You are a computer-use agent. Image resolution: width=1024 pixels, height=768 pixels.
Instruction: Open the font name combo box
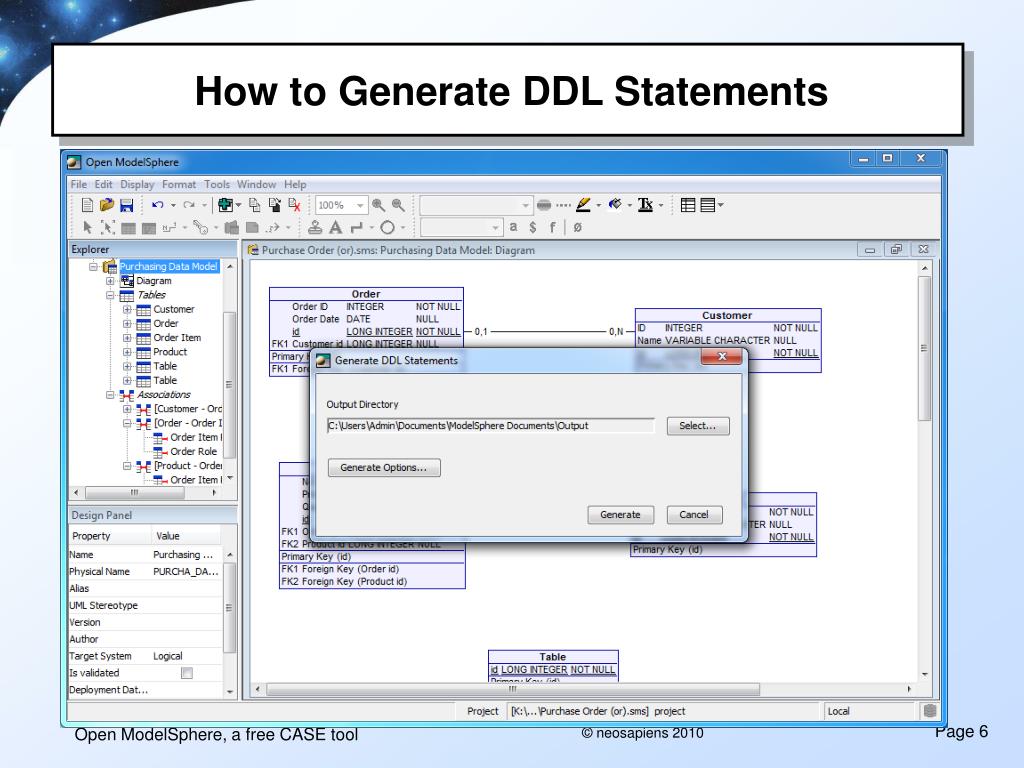point(475,205)
